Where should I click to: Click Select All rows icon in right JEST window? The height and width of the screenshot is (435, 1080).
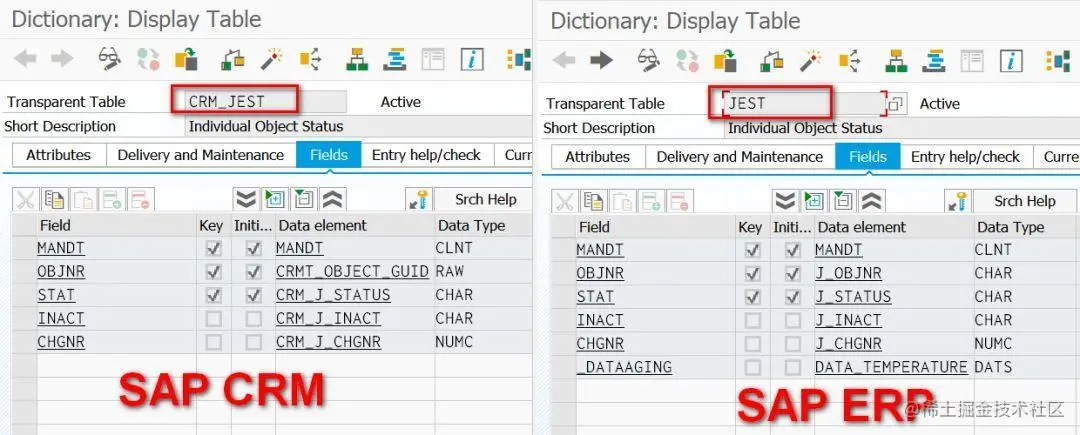(x=814, y=201)
